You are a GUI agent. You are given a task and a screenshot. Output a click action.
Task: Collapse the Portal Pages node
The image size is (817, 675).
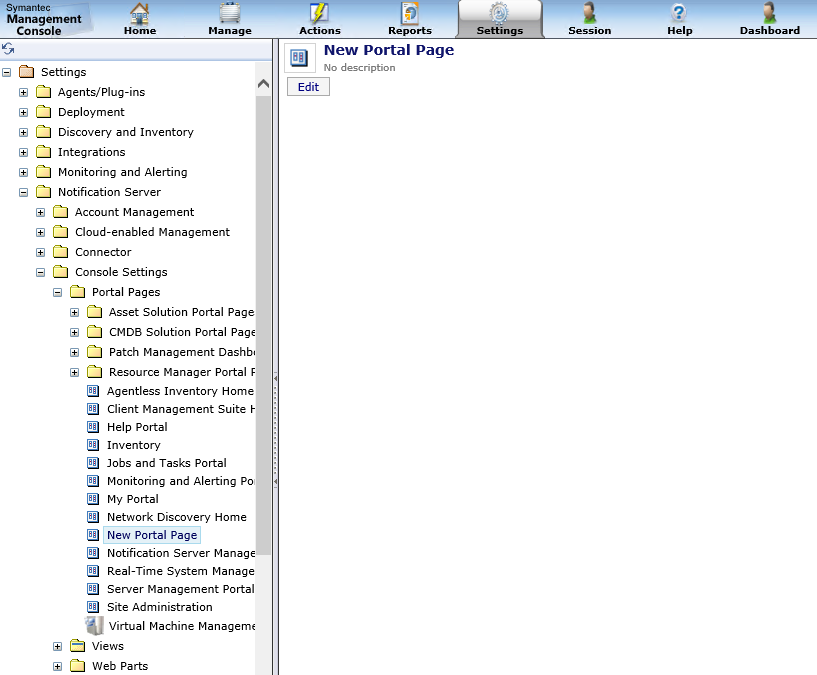coord(58,292)
